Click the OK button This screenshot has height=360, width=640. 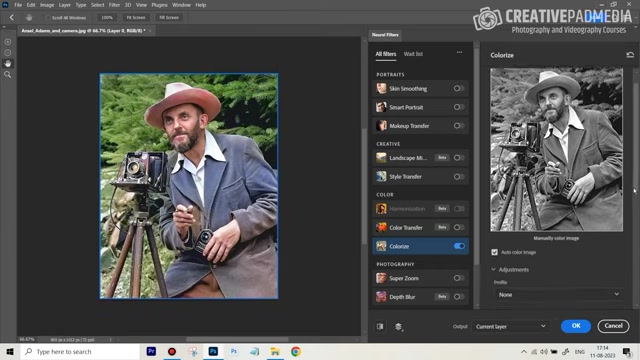point(576,326)
